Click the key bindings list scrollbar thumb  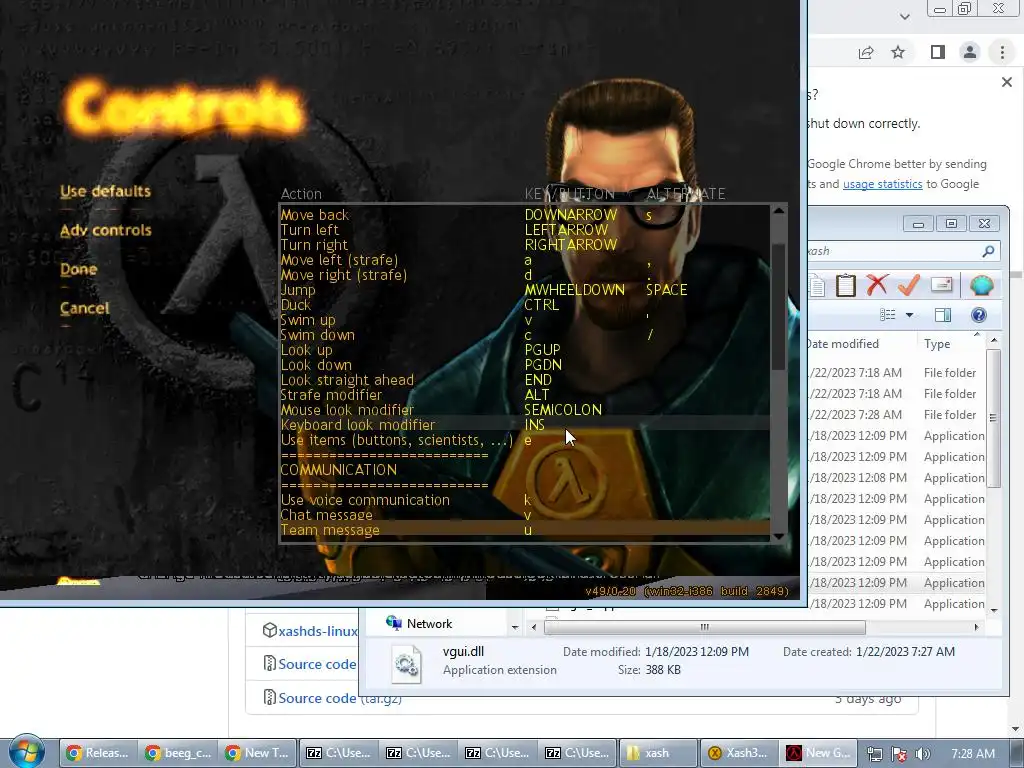tap(778, 307)
